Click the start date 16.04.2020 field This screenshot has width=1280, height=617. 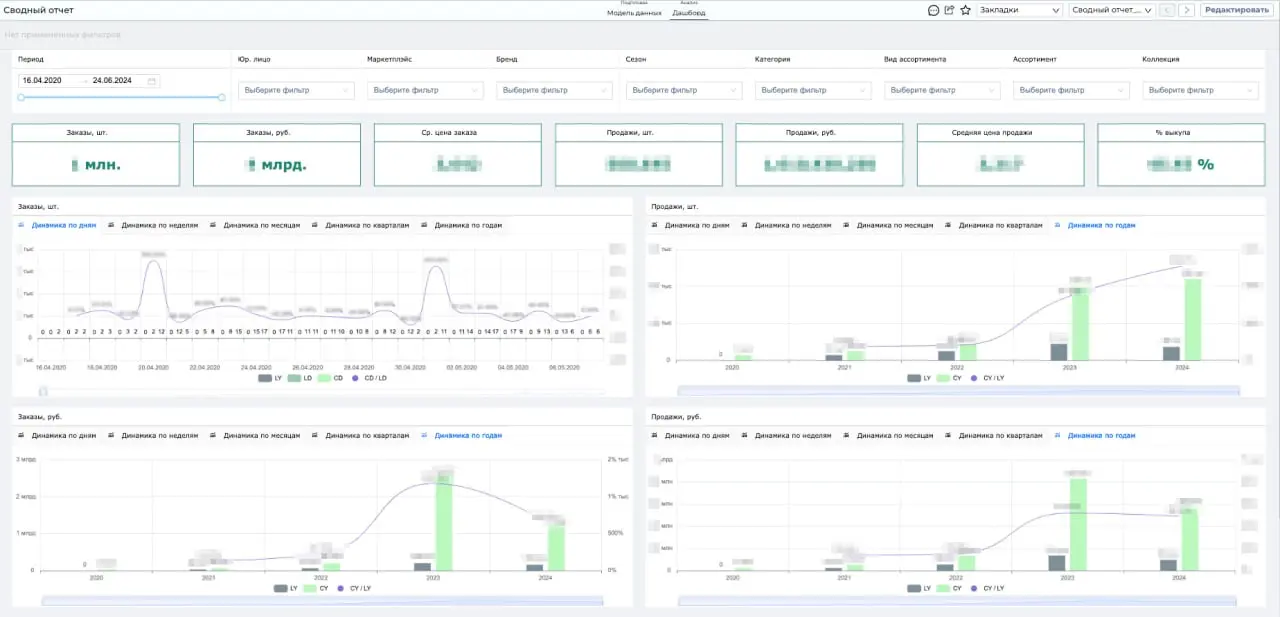point(42,81)
